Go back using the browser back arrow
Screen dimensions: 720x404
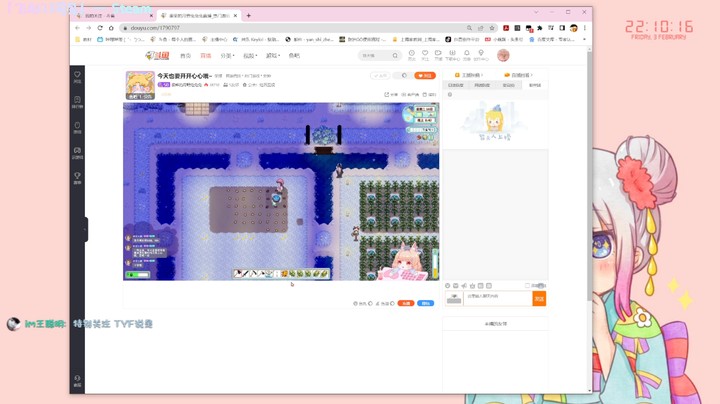point(78,28)
